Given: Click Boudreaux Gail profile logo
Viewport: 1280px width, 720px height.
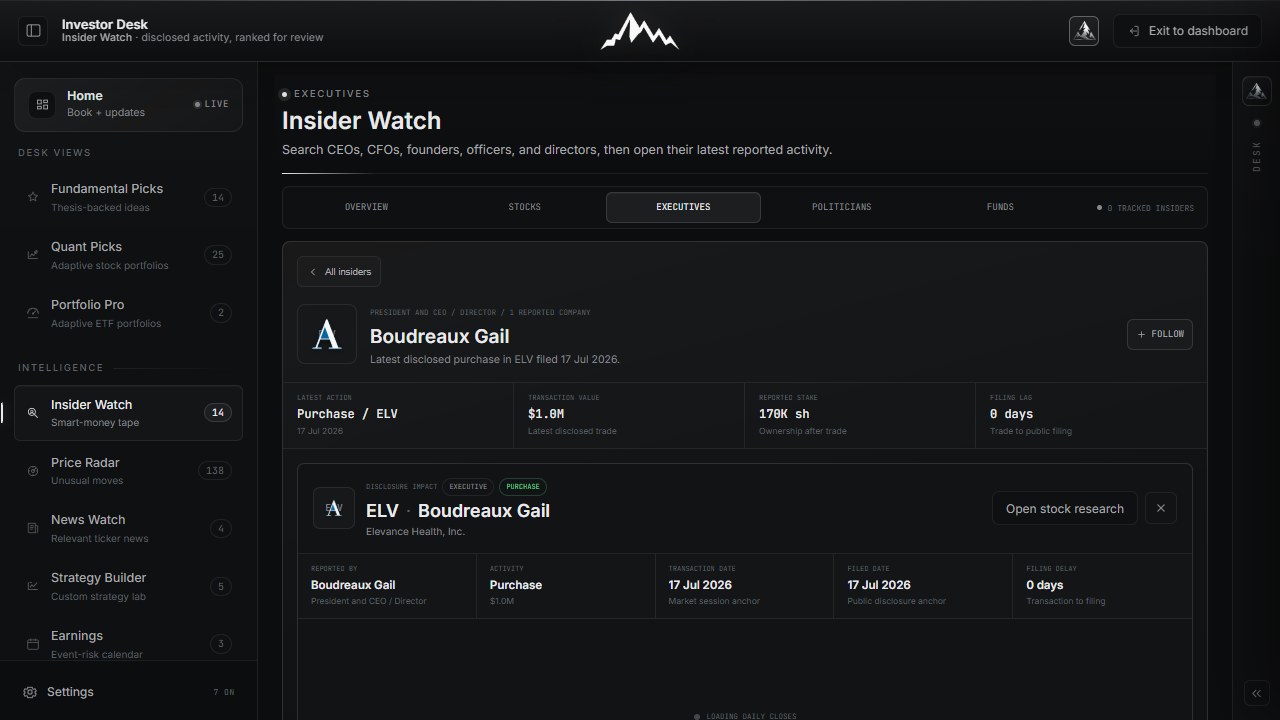Looking at the screenshot, I should tap(327, 334).
